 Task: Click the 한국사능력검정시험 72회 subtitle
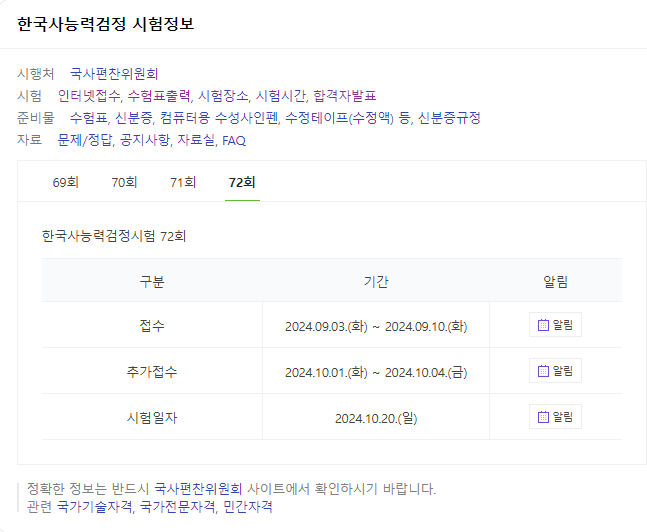click(114, 236)
